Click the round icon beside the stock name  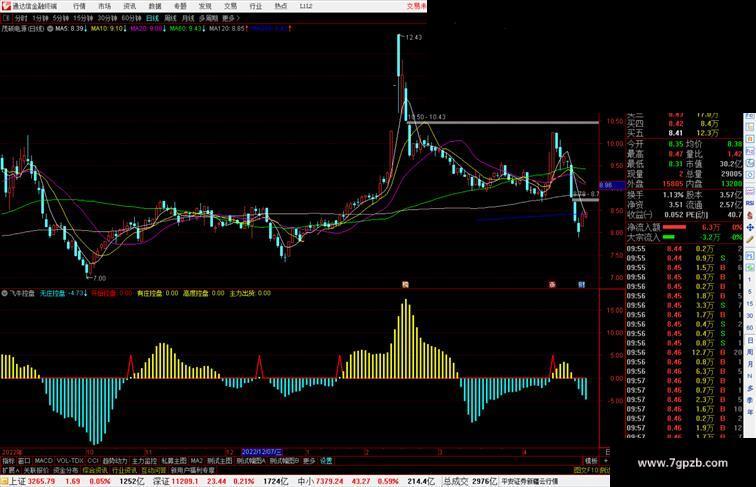click(x=50, y=29)
